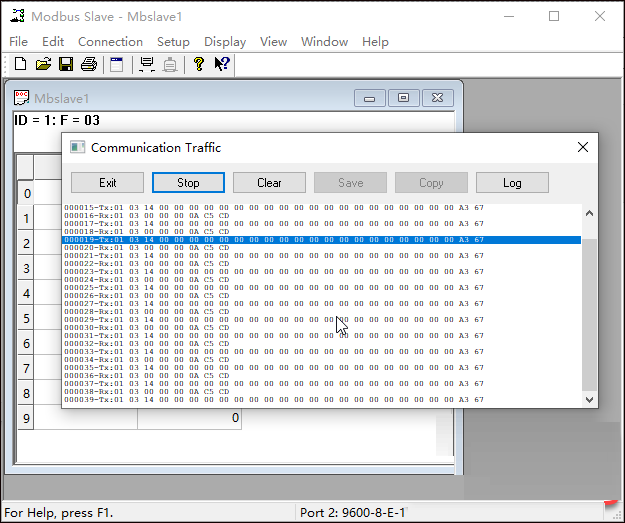Open the Edit menu
Screen dimensions: 625x523
coord(53,41)
